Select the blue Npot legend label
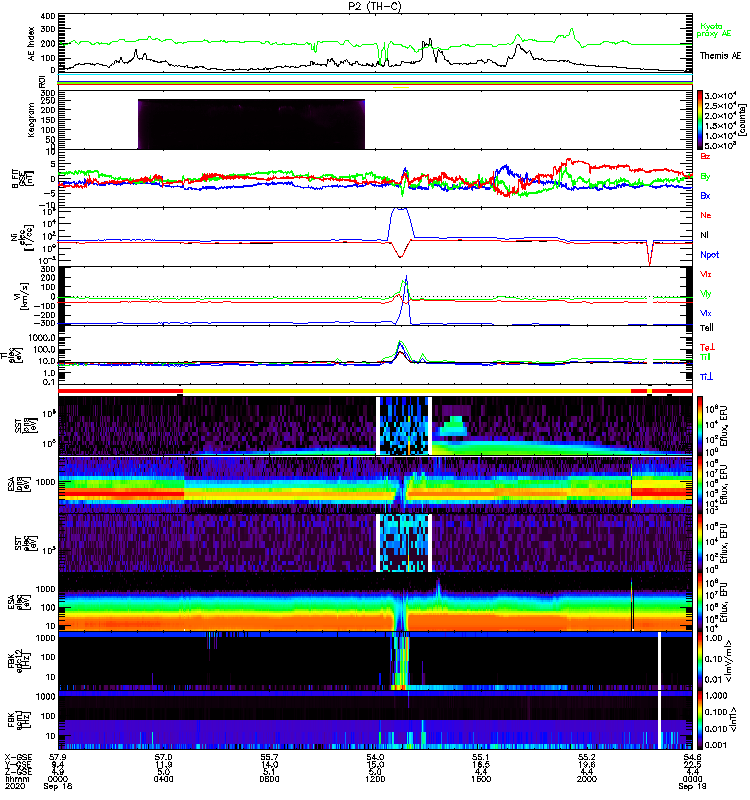Screen dimensions: 750x800 (709, 255)
